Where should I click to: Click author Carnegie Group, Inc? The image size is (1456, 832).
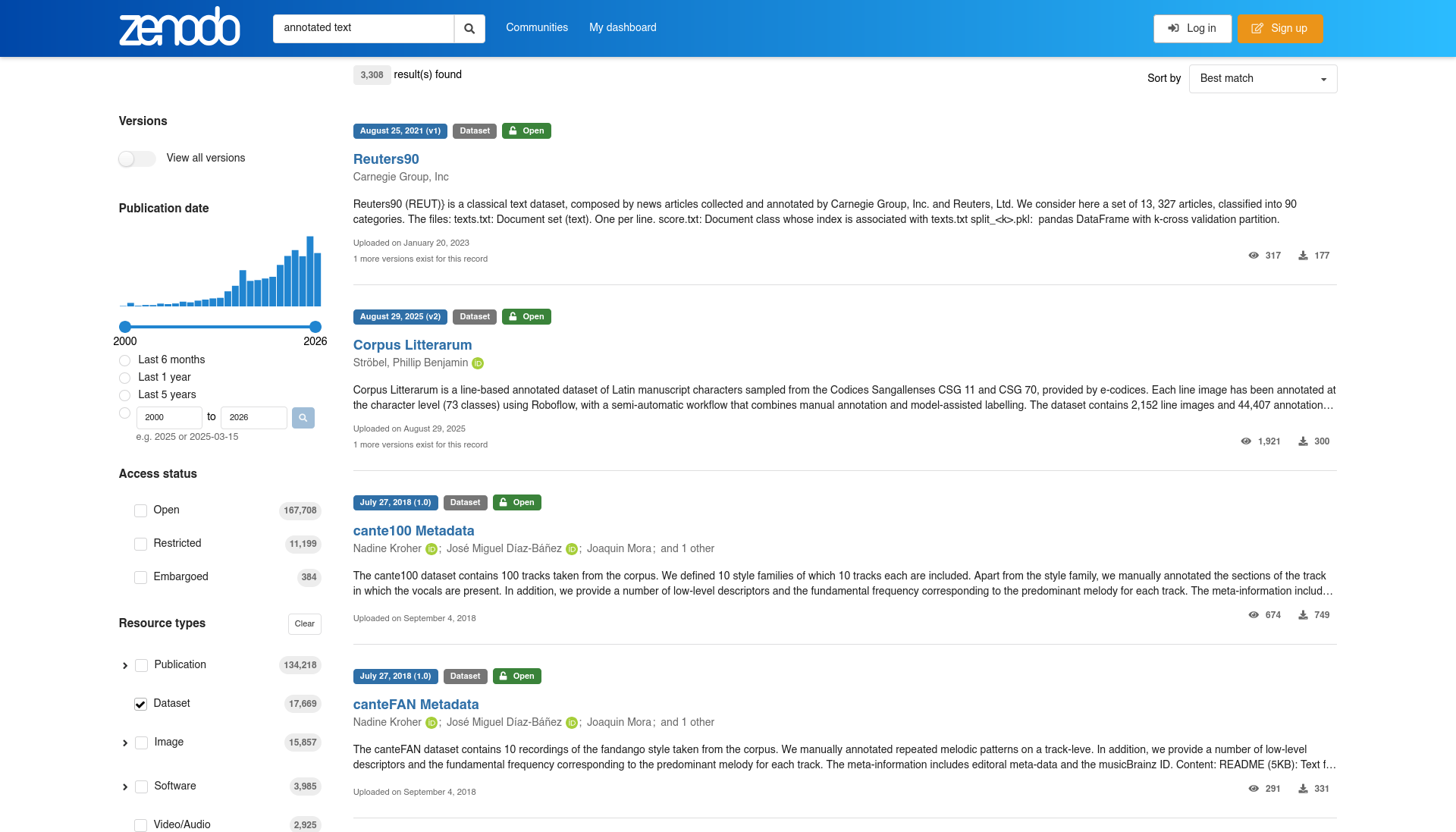tap(400, 177)
